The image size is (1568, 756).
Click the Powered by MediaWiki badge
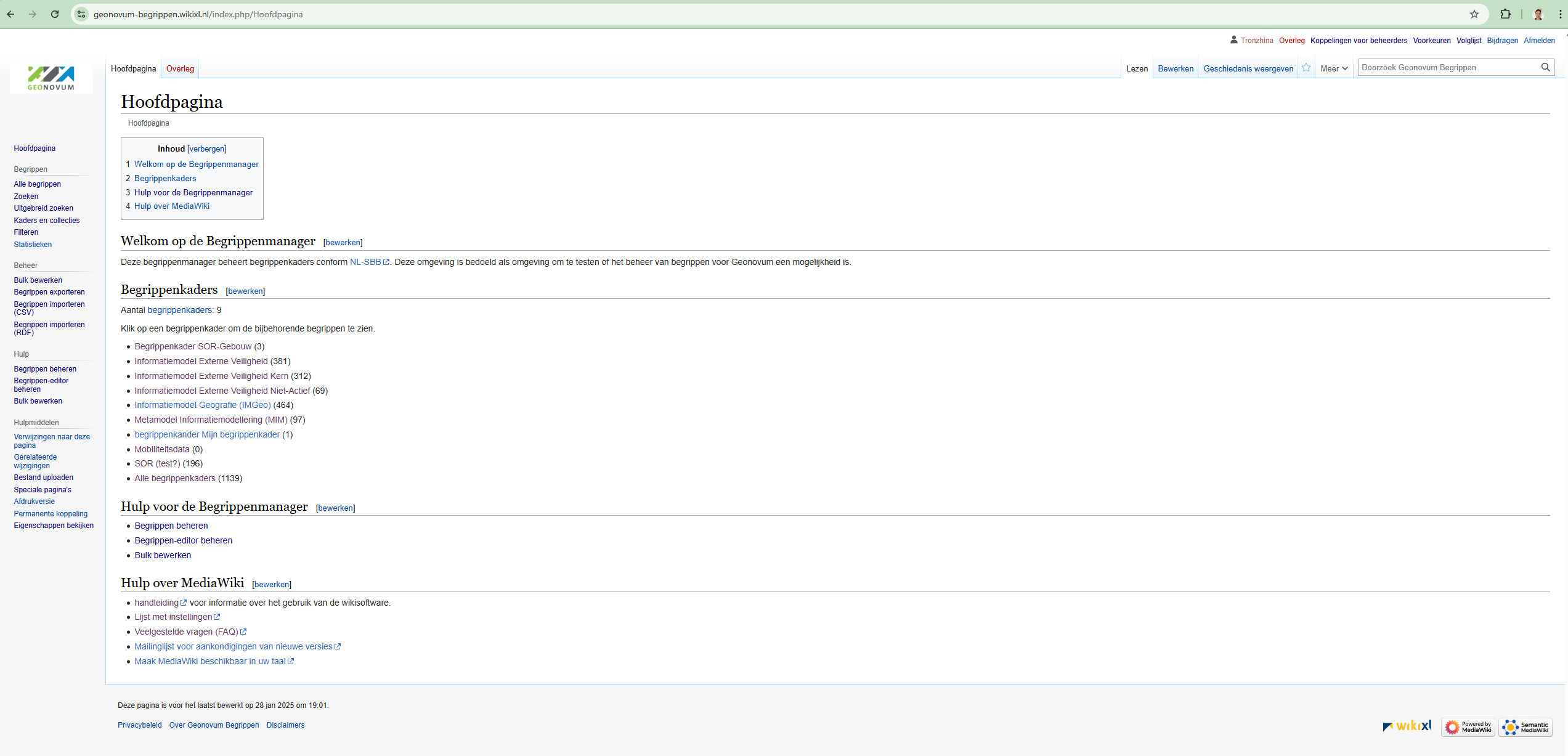1468,727
